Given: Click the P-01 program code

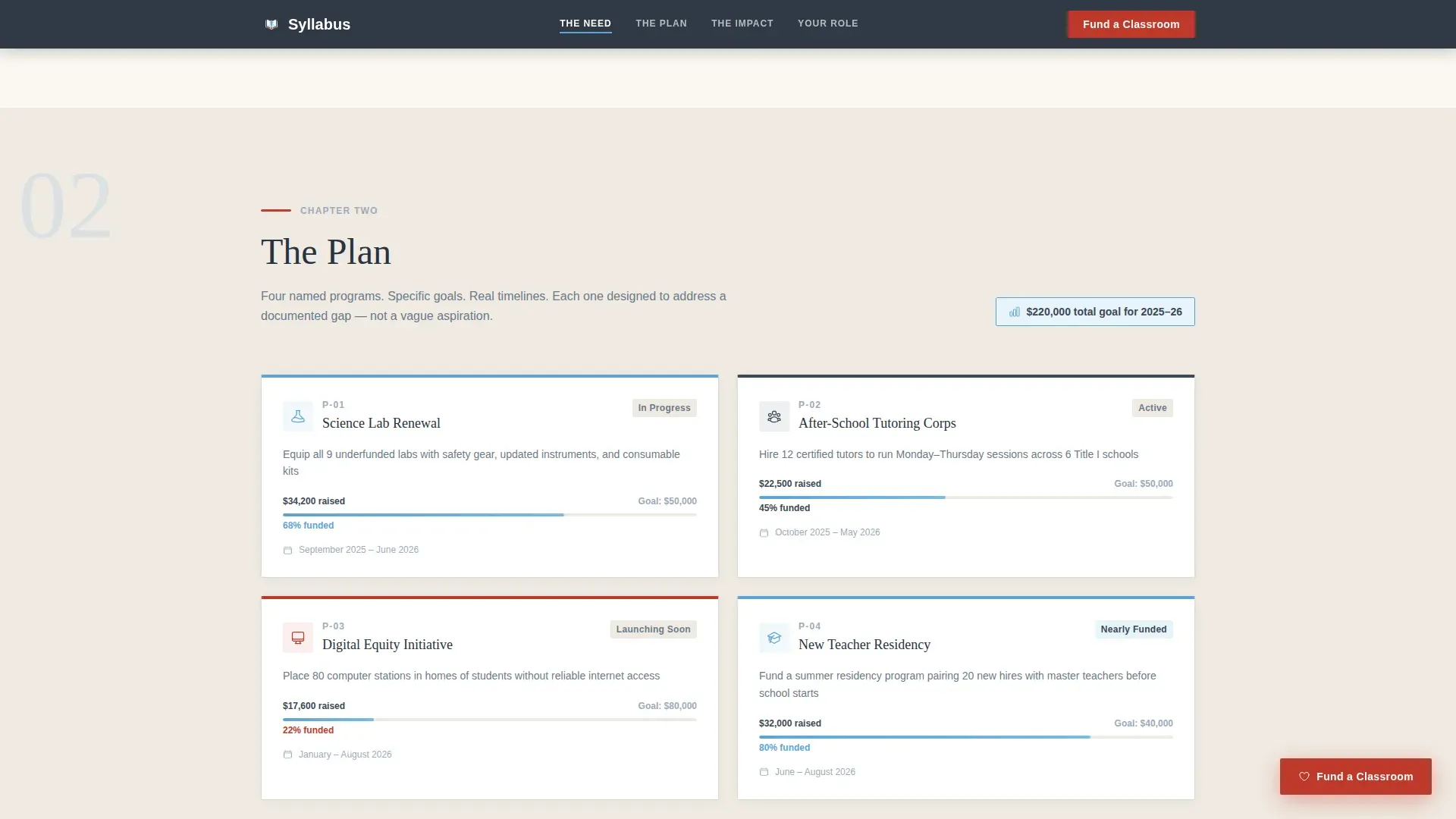Looking at the screenshot, I should 334,405.
